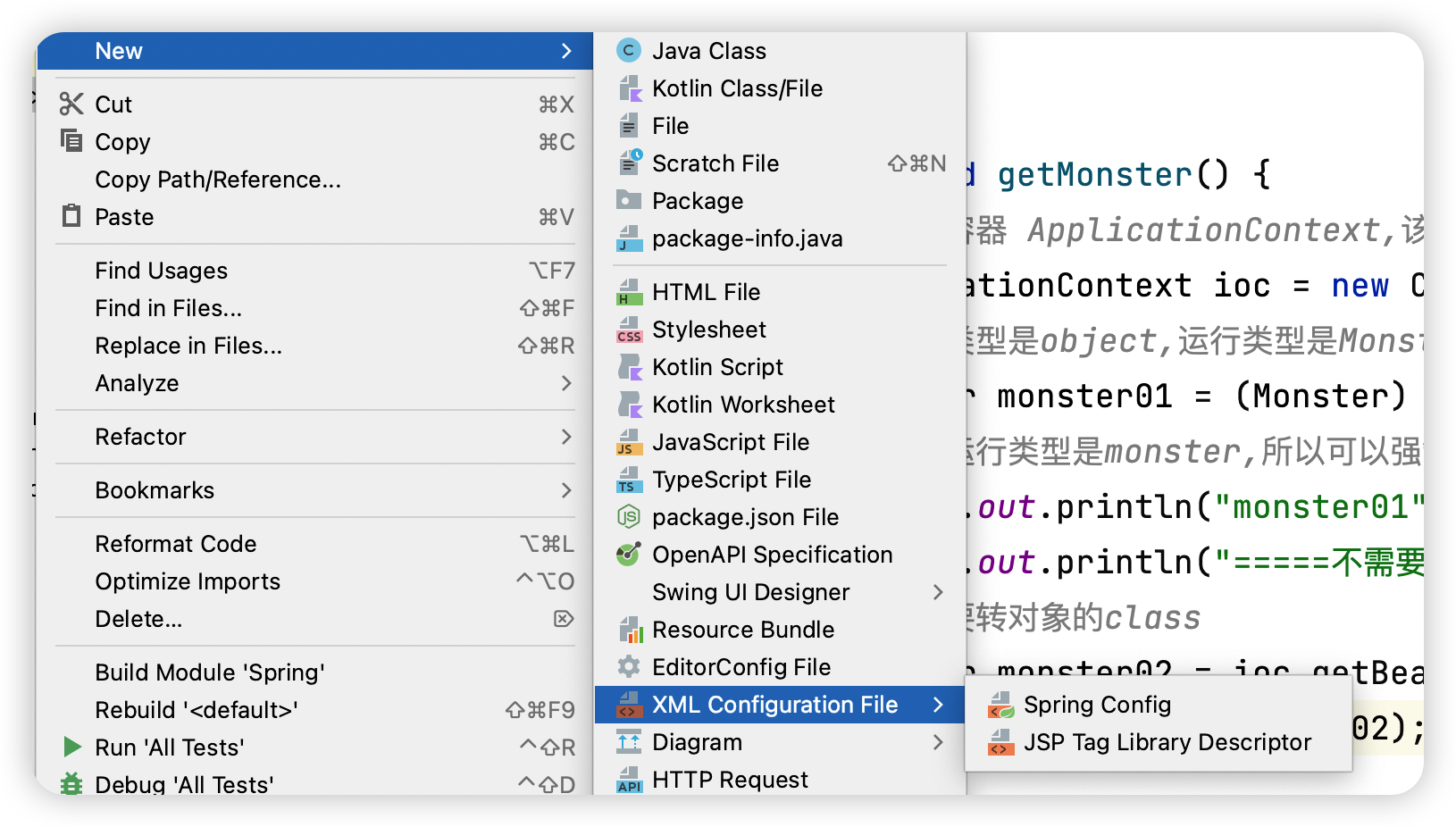Screen dimensions: 1456x827
Task: Click getMonster method name in editor
Action: coord(1094,175)
